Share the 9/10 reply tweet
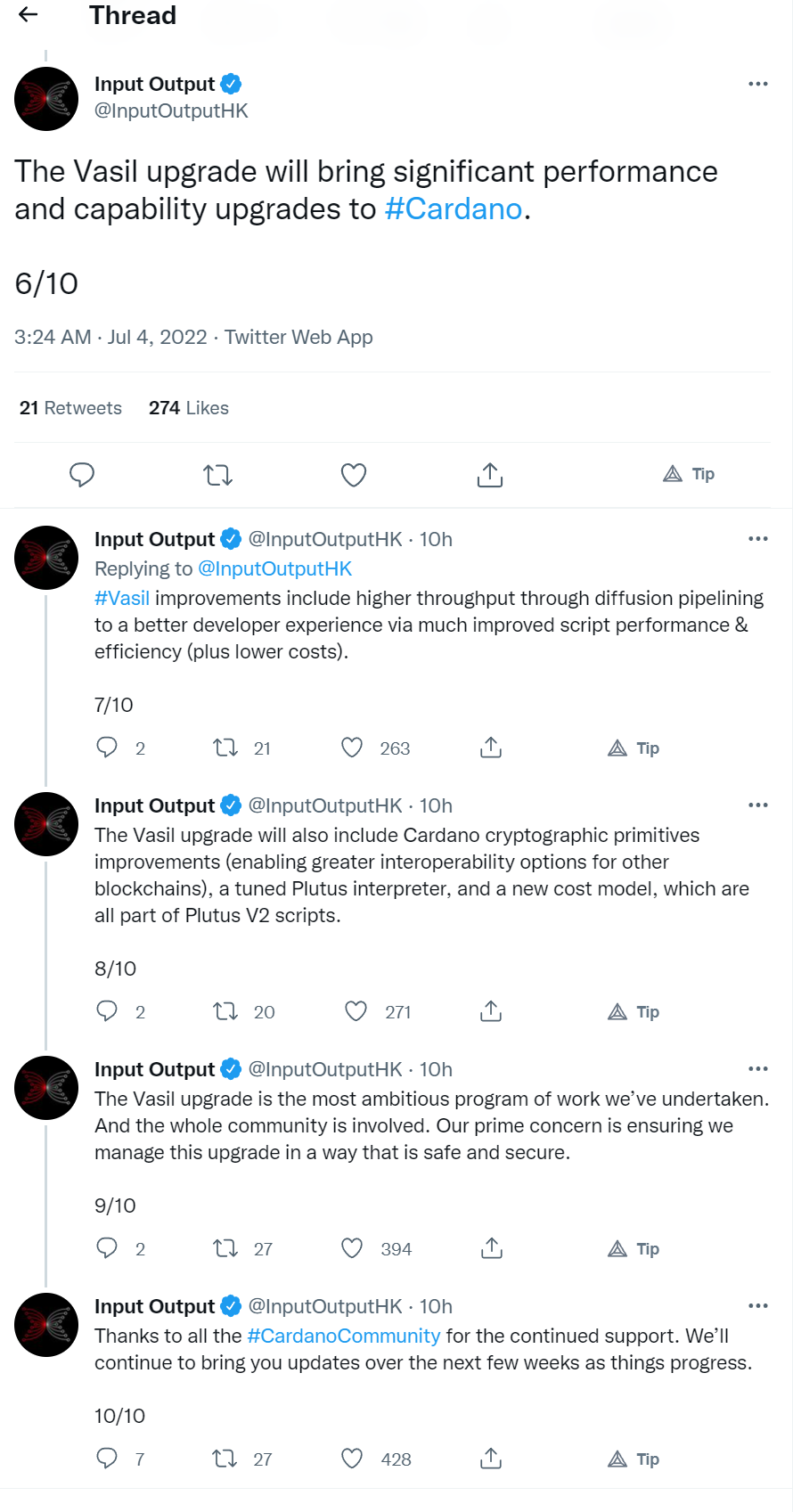This screenshot has width=793, height=1512. pyautogui.click(x=491, y=1248)
